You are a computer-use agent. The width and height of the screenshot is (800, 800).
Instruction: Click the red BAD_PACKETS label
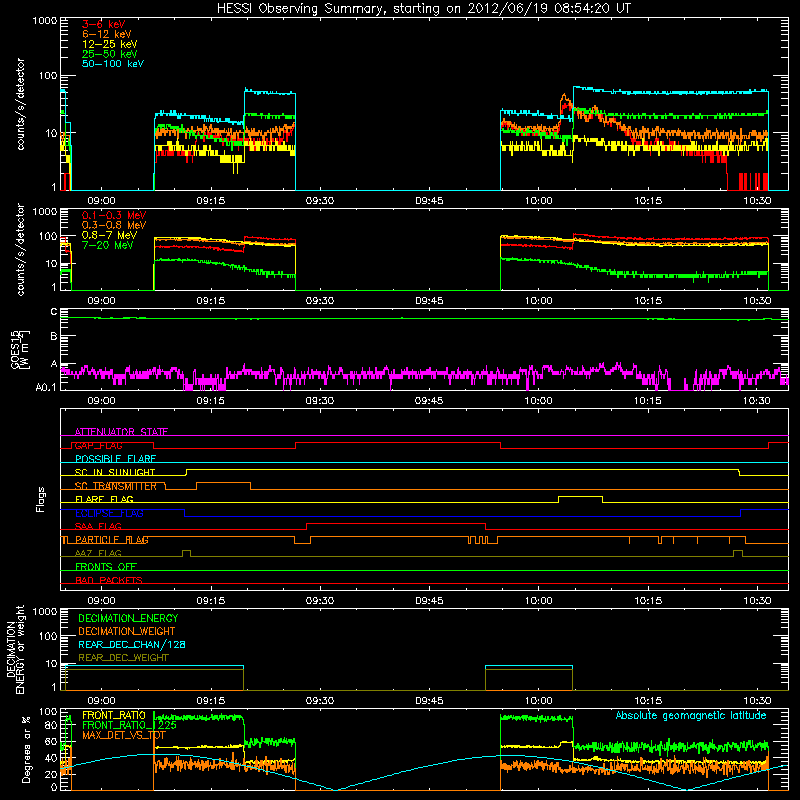(109, 580)
